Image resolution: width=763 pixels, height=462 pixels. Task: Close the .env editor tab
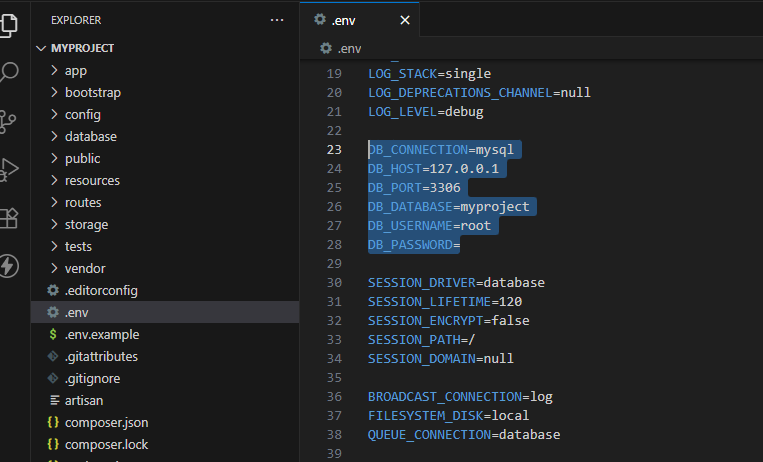(404, 20)
